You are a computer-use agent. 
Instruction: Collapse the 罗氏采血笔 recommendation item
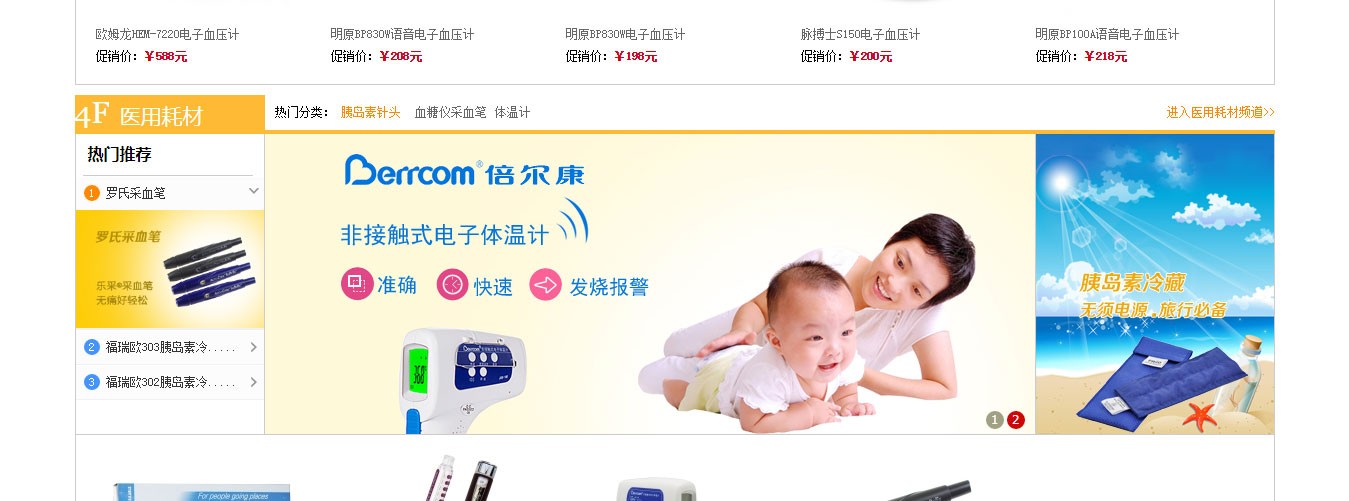tap(254, 191)
